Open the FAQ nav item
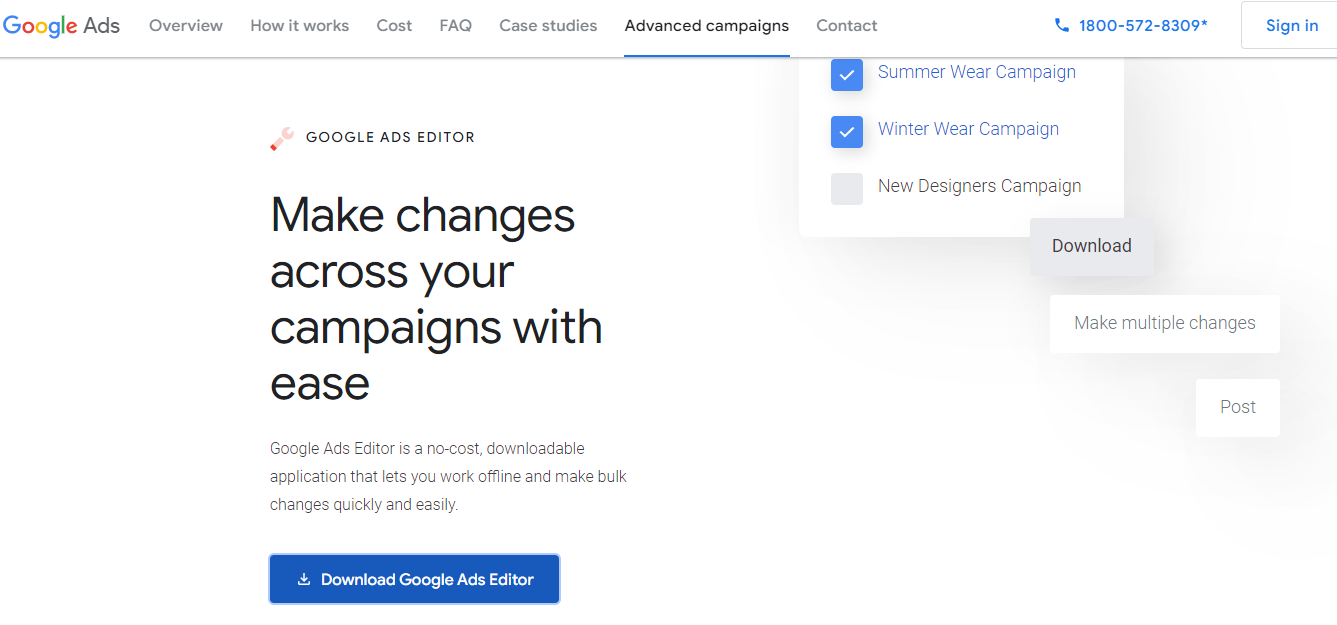 pyautogui.click(x=456, y=26)
